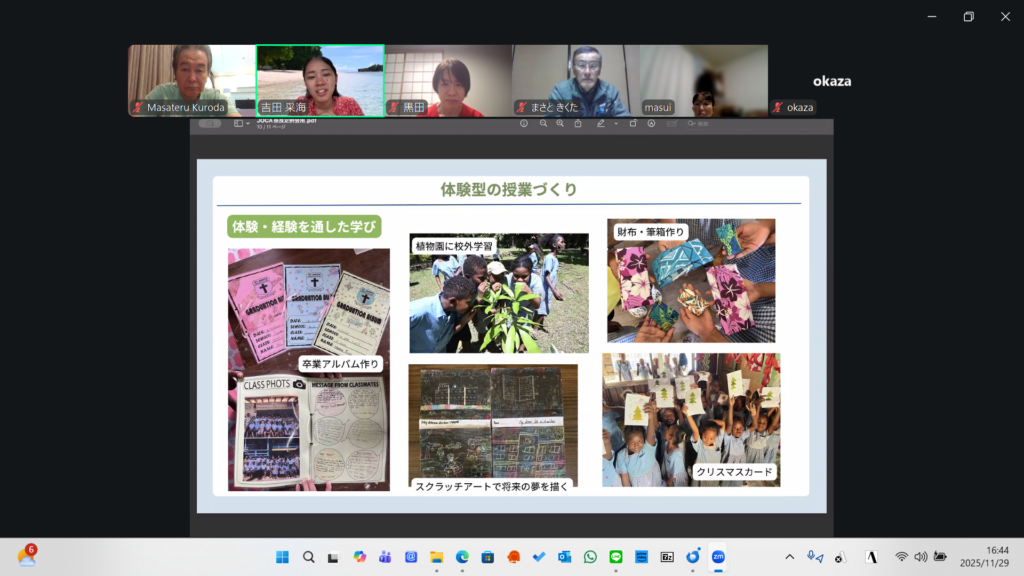Toggle the PDF sidebar view button
1024x576 pixels.
click(239, 124)
